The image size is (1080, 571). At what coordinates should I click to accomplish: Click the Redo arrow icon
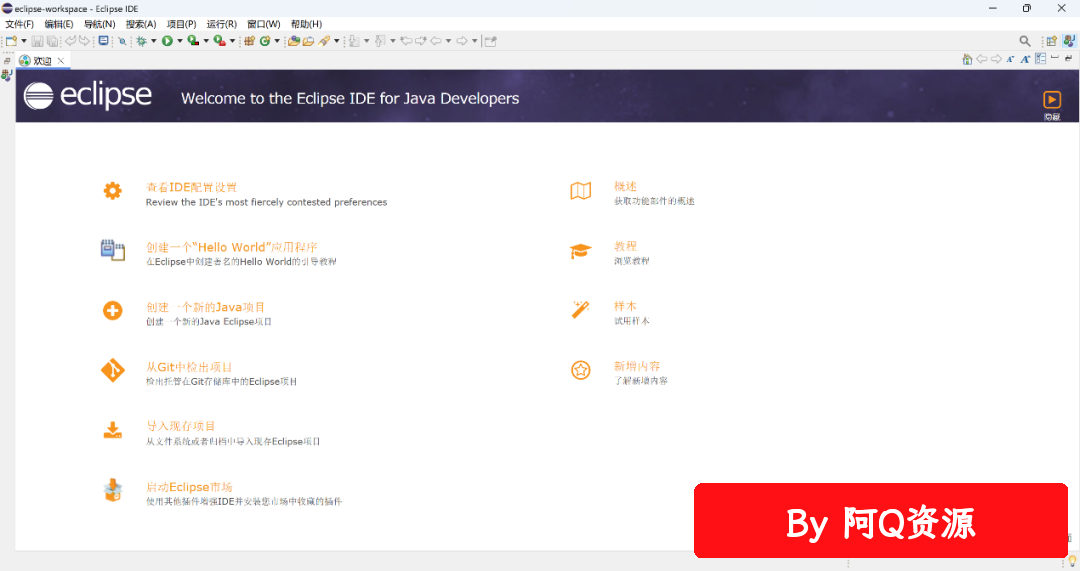84,41
